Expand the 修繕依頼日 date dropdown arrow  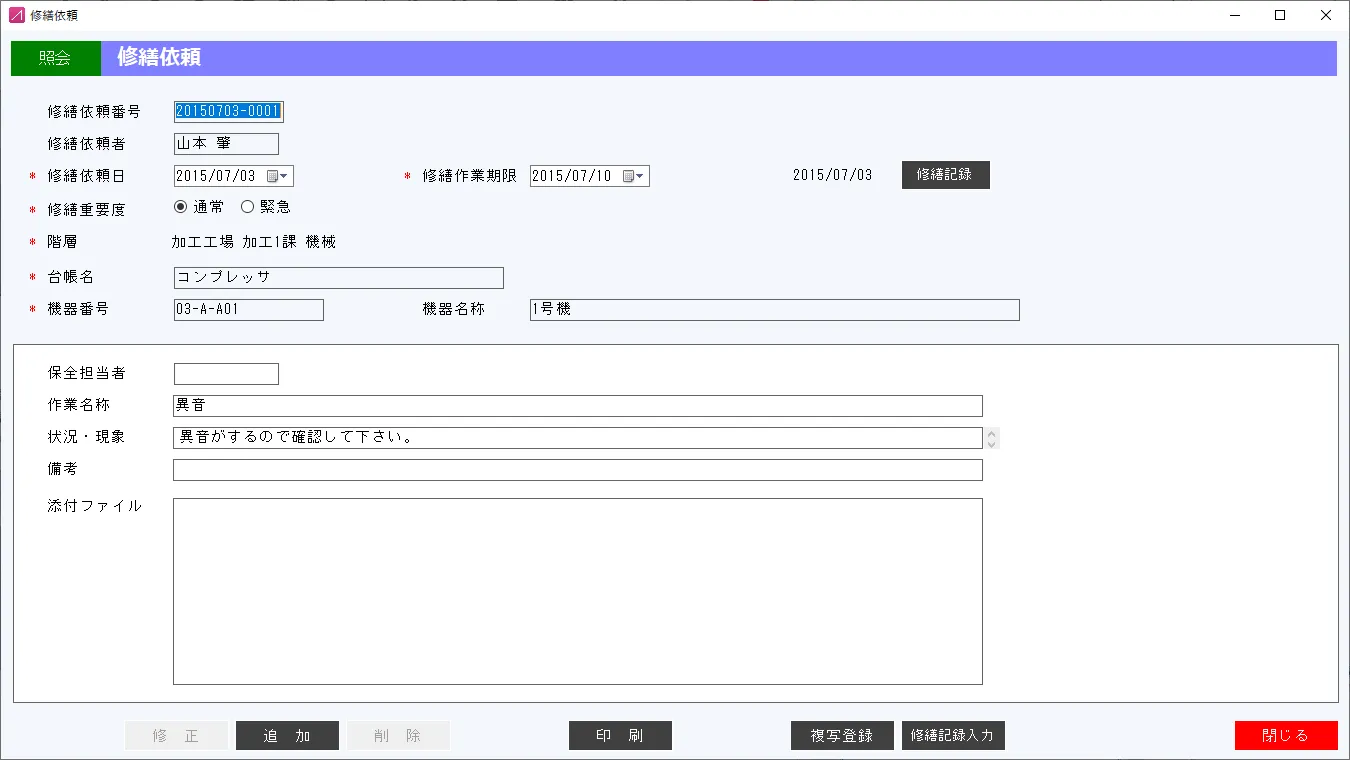(x=285, y=176)
